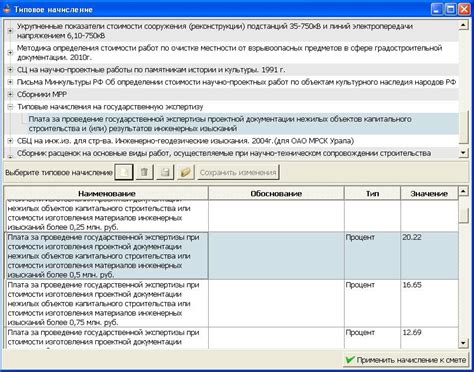Screen dimensions: 474x372
Task: Click the disabled Сохранить изменения button
Action: [x=238, y=172]
